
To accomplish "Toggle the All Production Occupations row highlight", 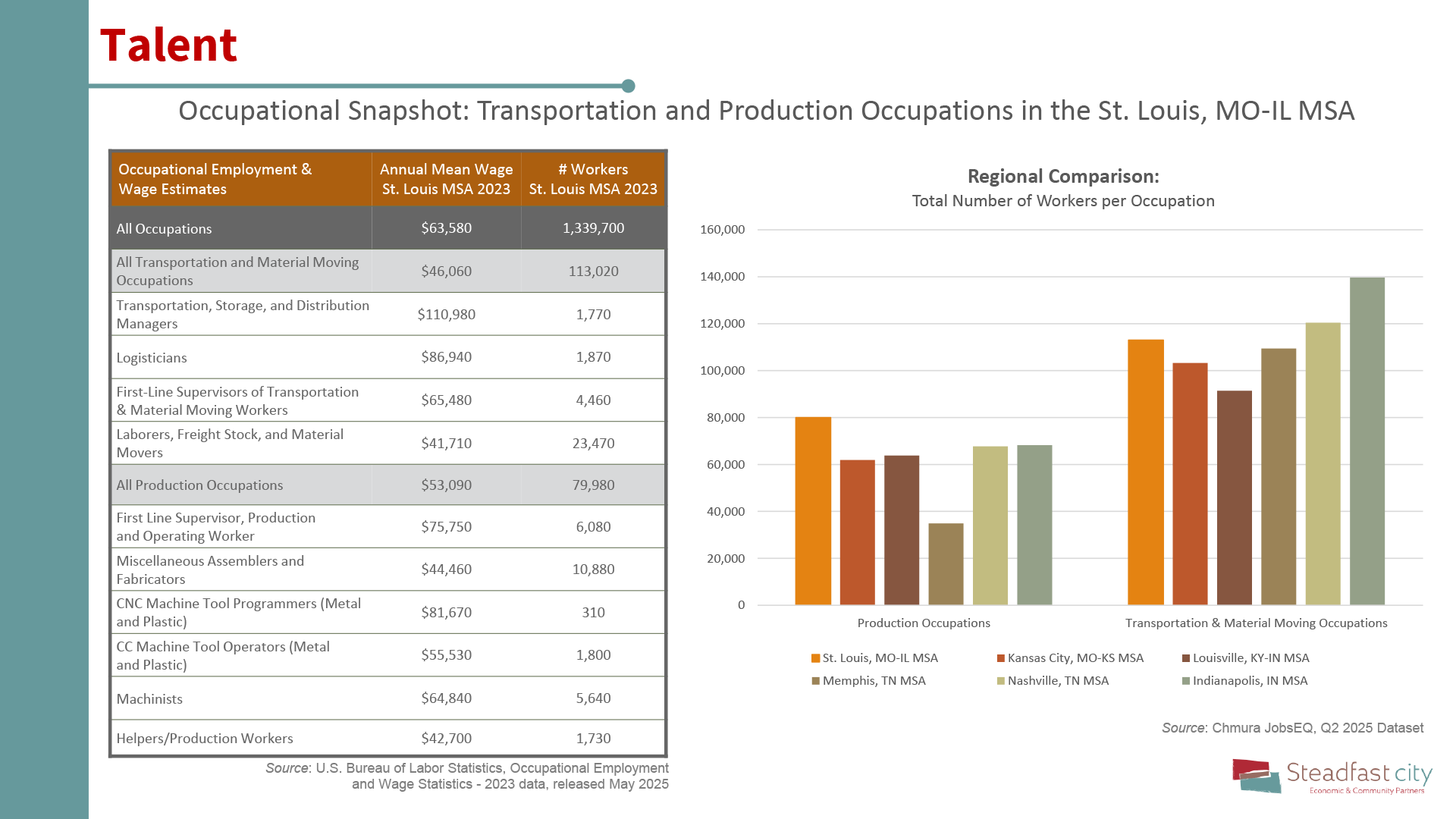I will (388, 485).
